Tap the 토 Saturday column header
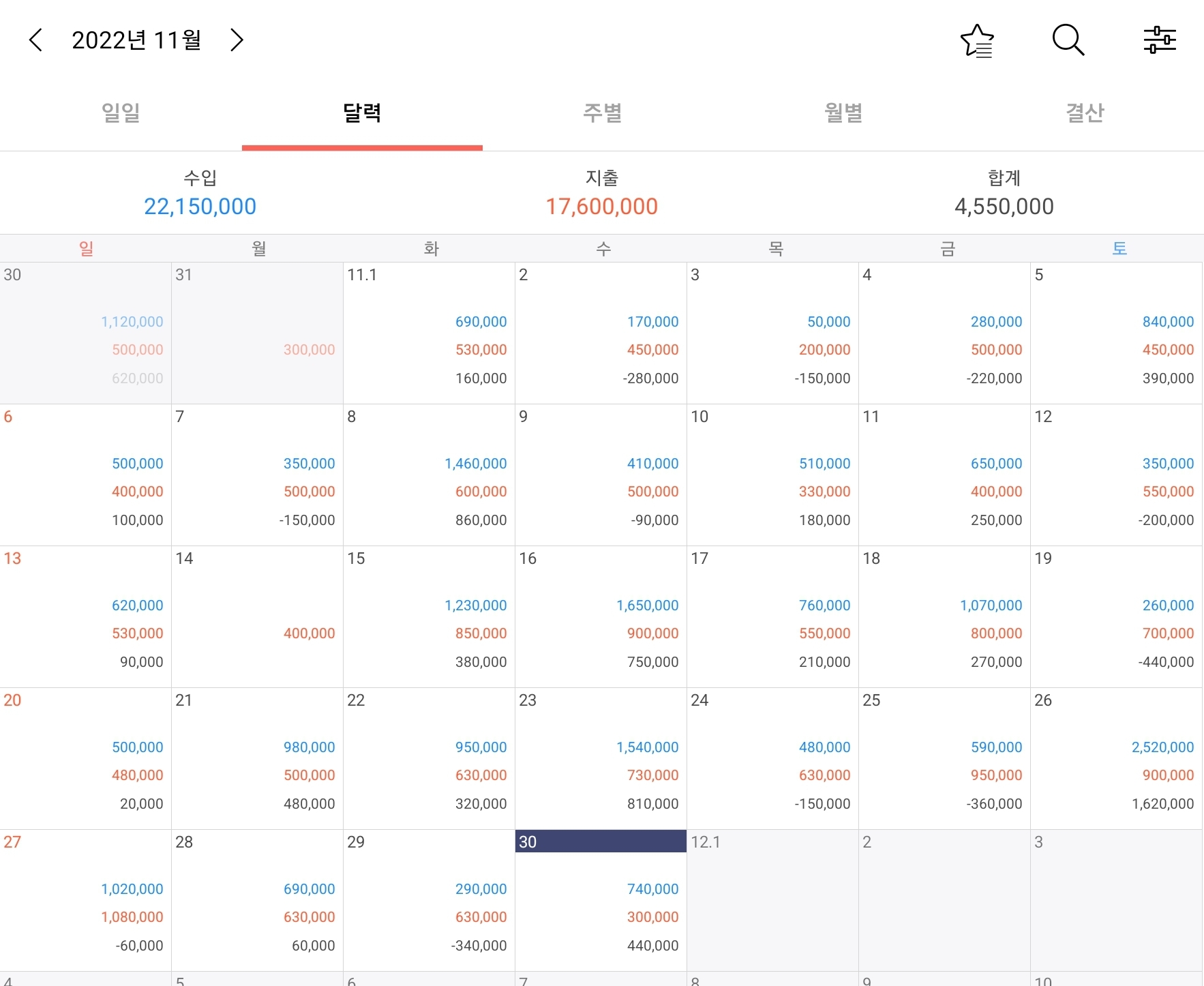Screen dimensions: 1204x986 [1119, 248]
